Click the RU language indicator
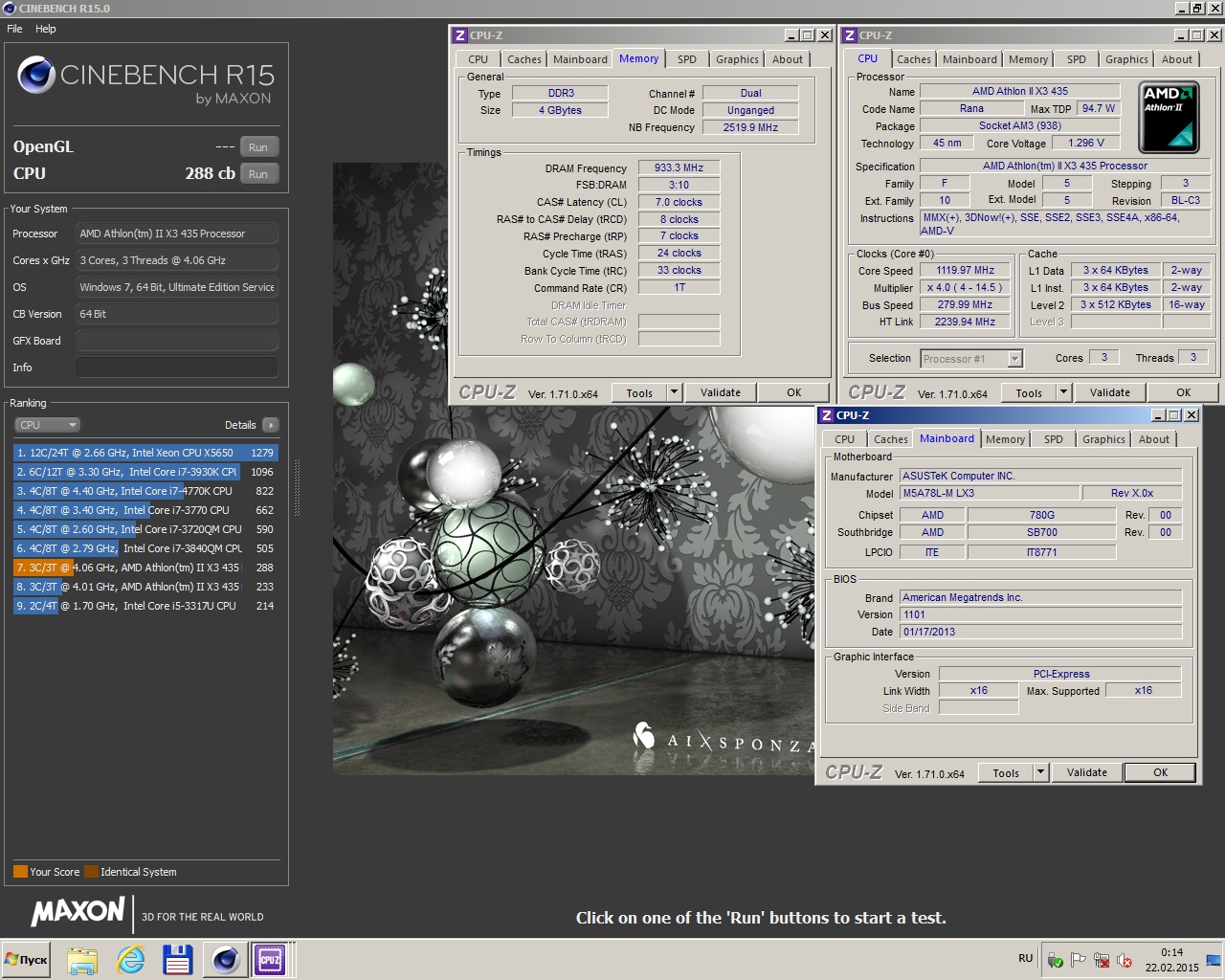 coord(1026,958)
